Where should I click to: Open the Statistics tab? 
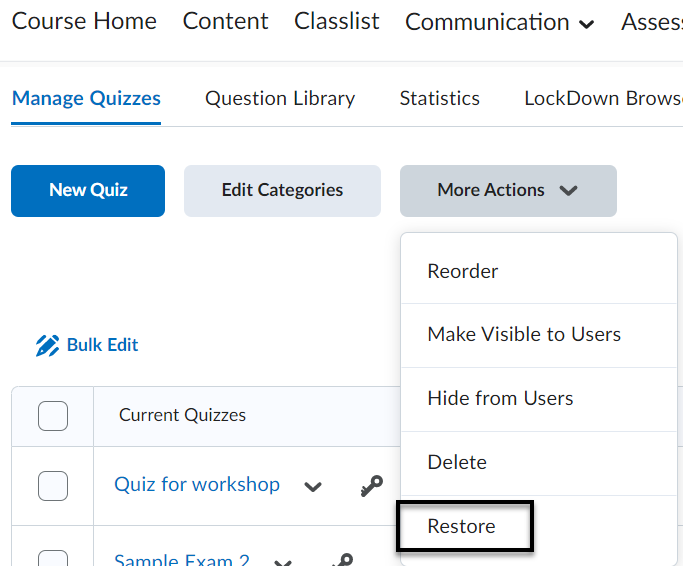click(439, 98)
